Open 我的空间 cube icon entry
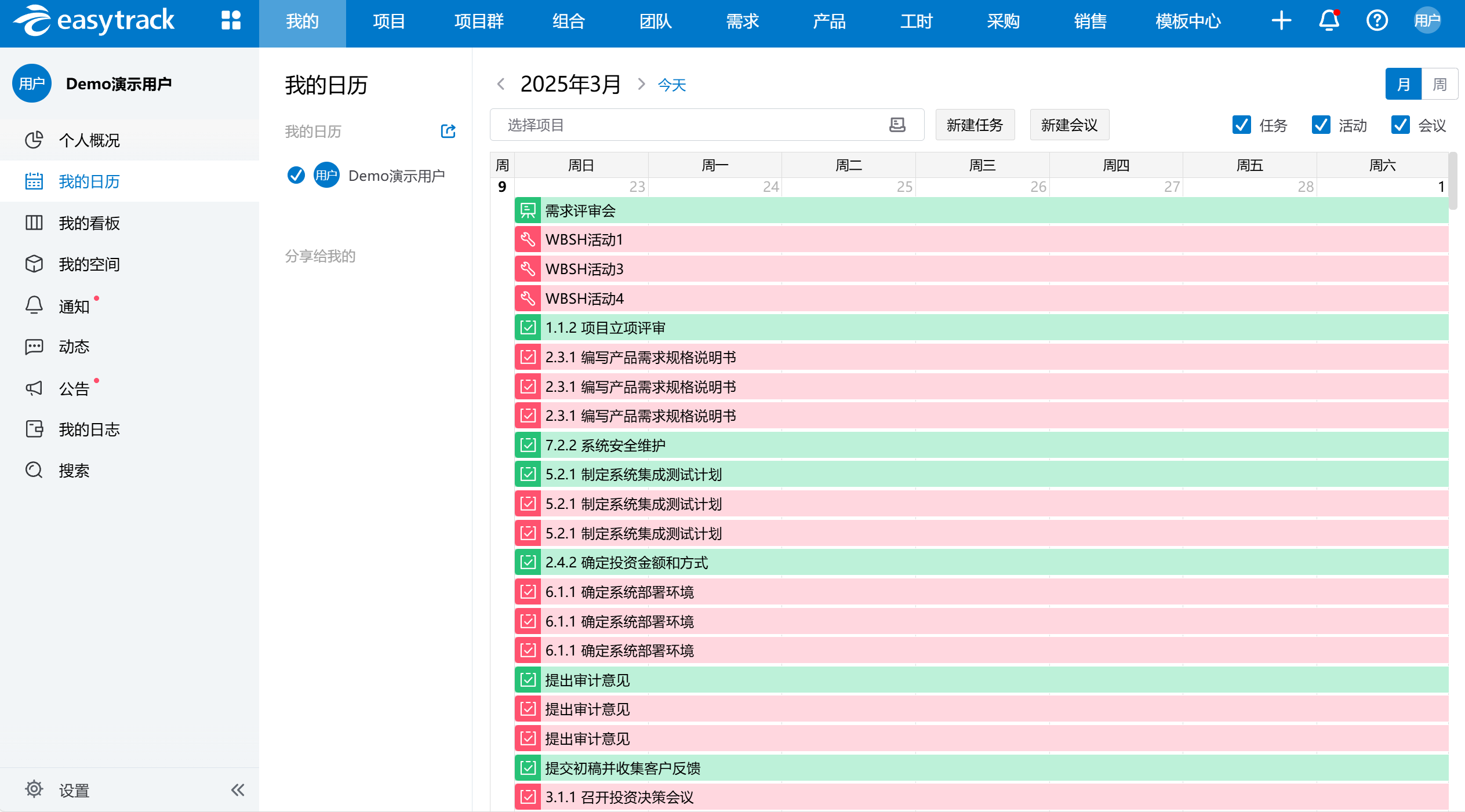Screen dimensions: 1465x812 tap(35, 264)
